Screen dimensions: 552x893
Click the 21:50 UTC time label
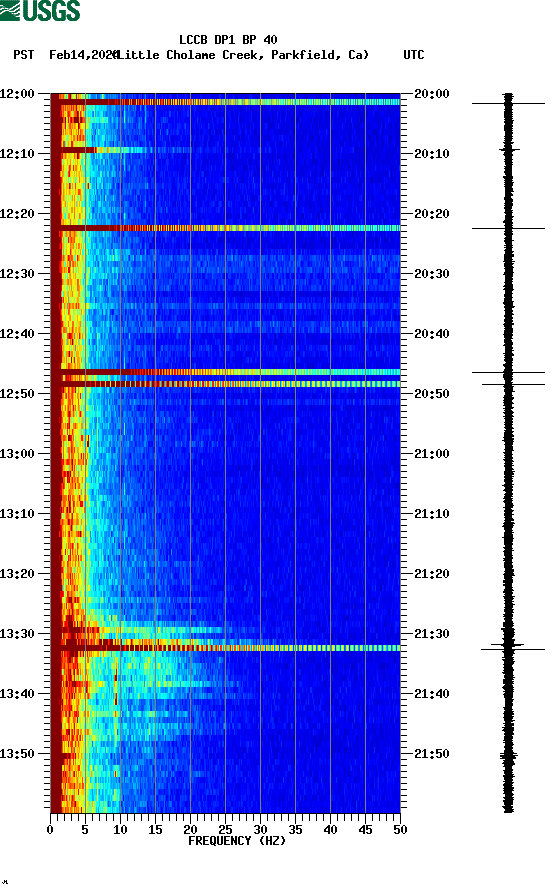[x=432, y=753]
